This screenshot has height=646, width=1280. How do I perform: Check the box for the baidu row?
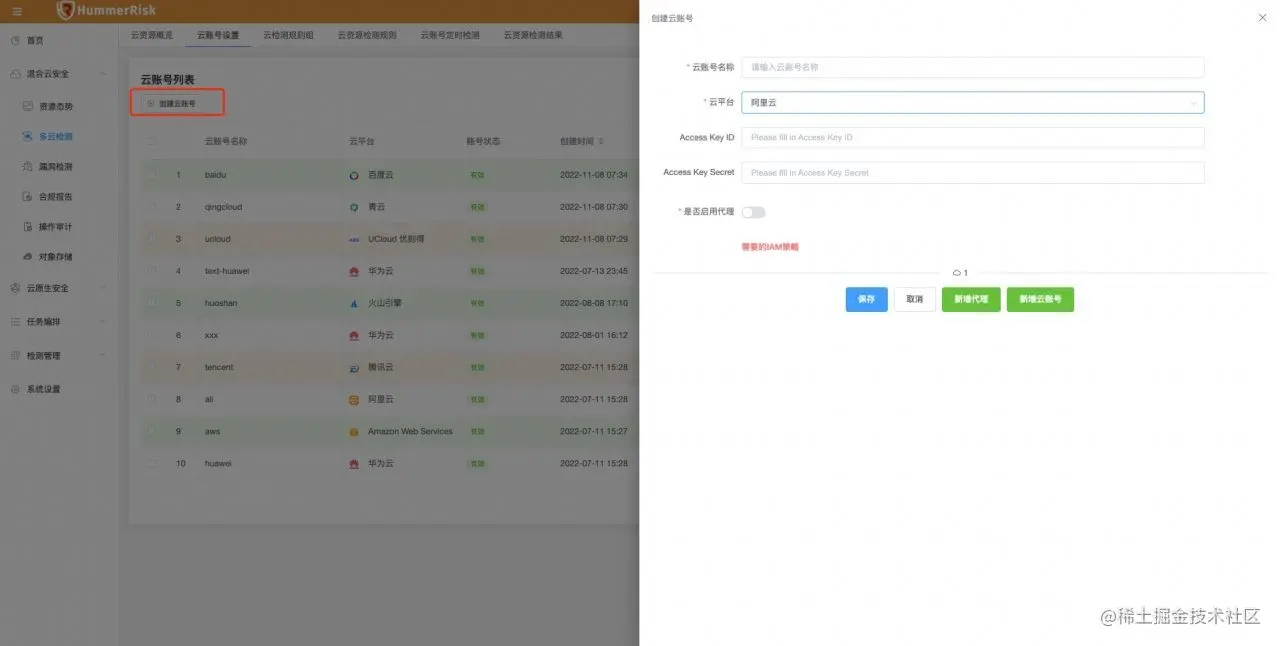click(x=152, y=175)
